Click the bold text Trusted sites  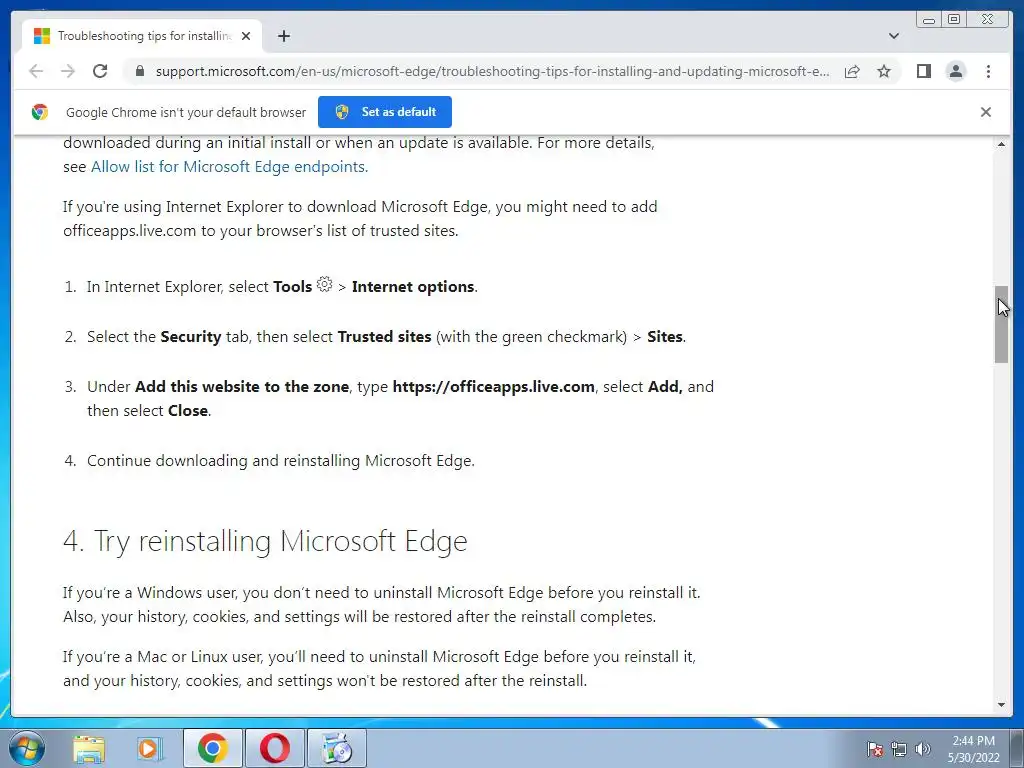click(x=384, y=337)
